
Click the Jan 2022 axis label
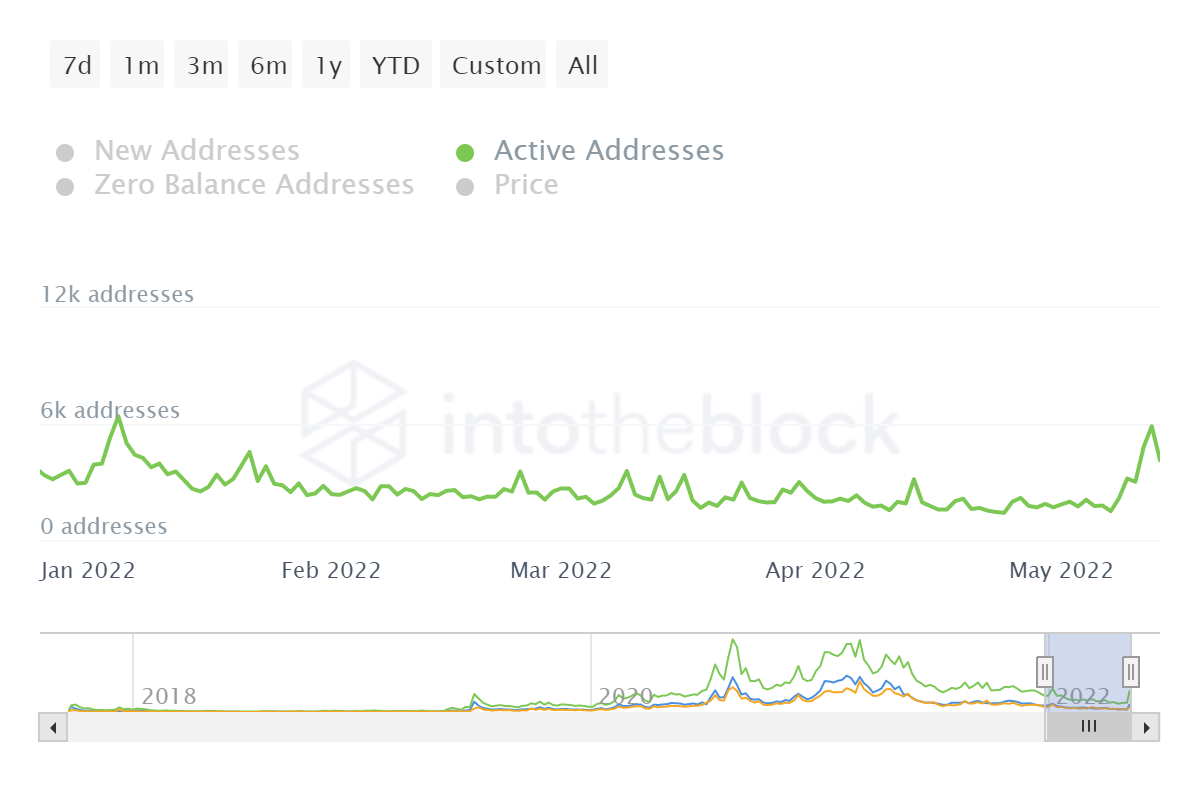[88, 571]
